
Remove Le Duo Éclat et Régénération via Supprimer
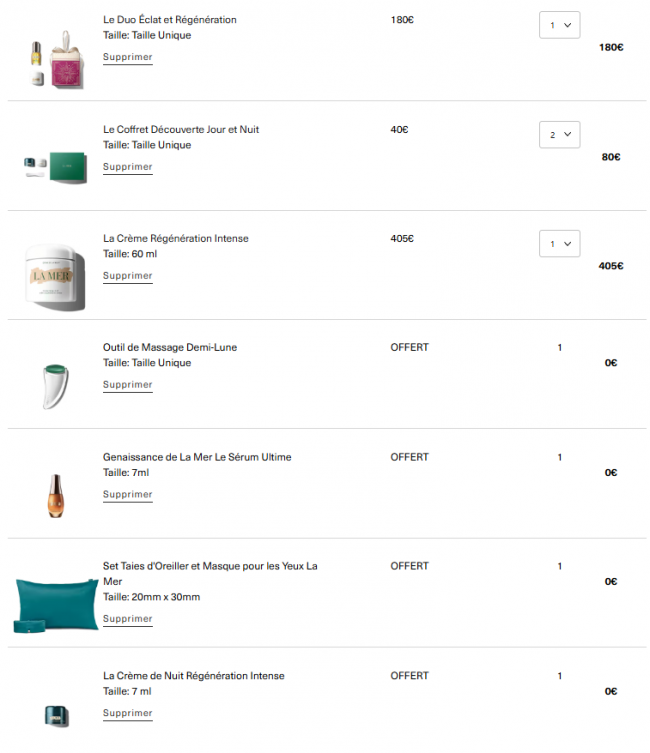pos(128,57)
